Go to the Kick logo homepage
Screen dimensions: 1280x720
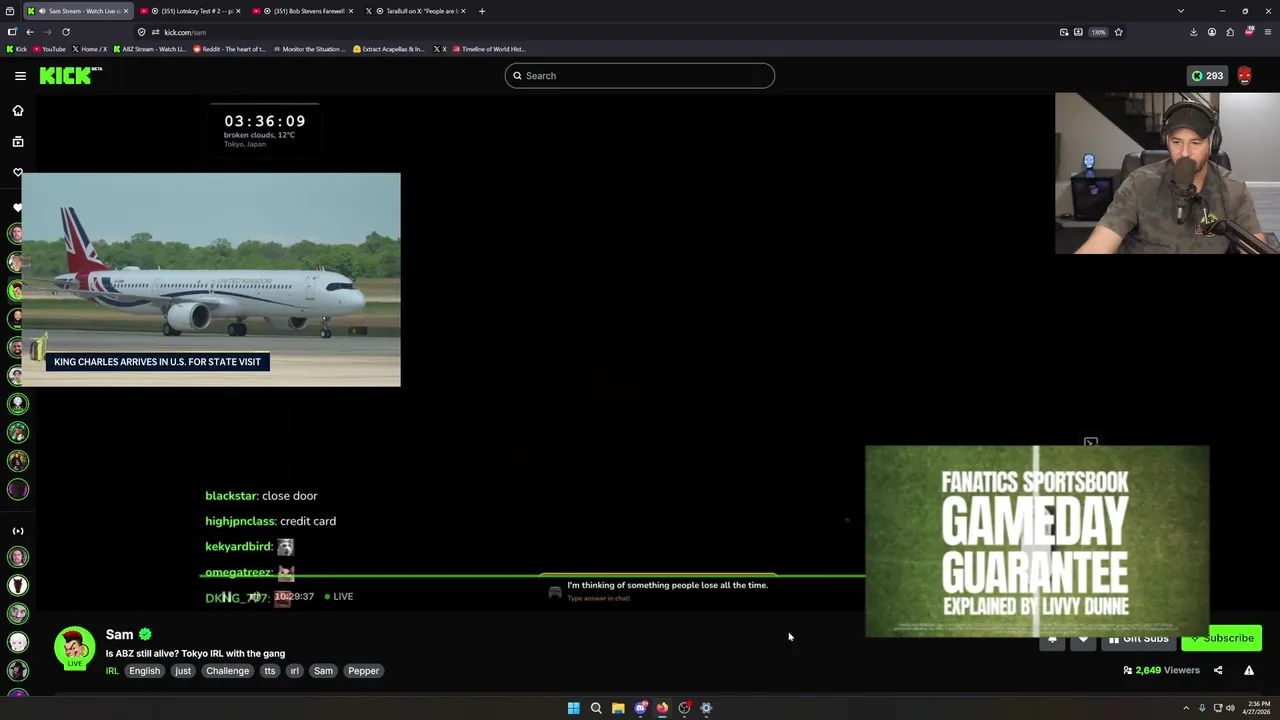coord(71,75)
